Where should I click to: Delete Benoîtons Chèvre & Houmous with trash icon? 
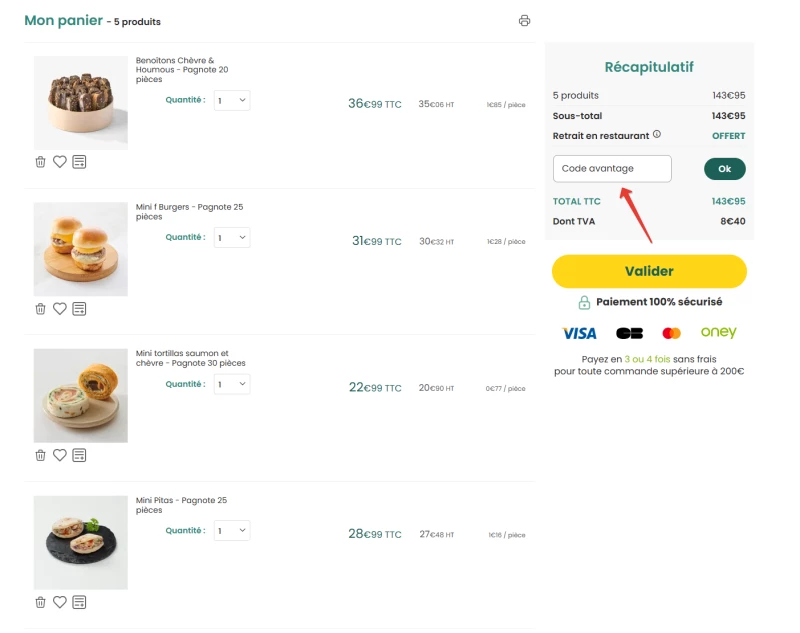point(40,162)
